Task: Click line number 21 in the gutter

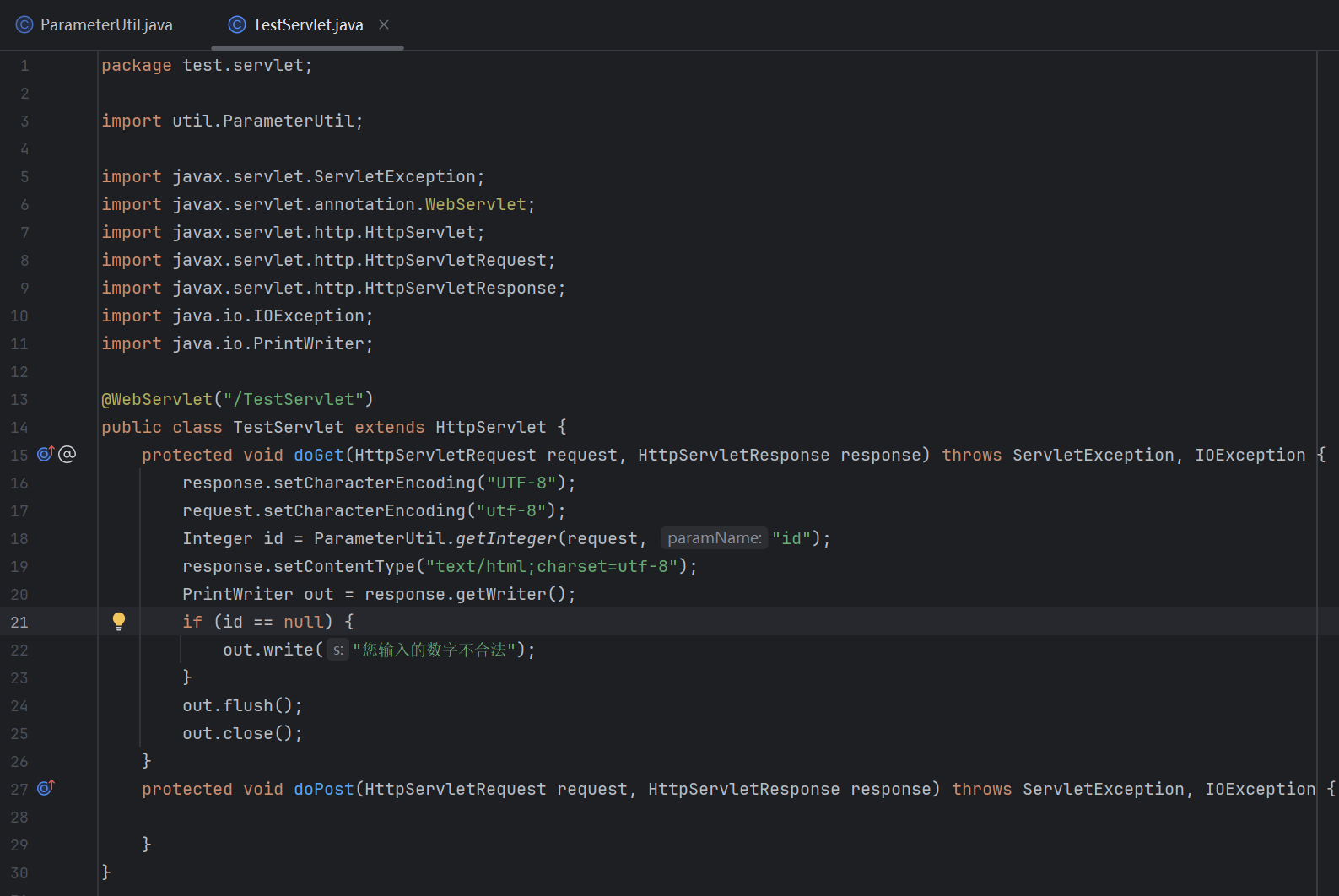Action: click(19, 622)
